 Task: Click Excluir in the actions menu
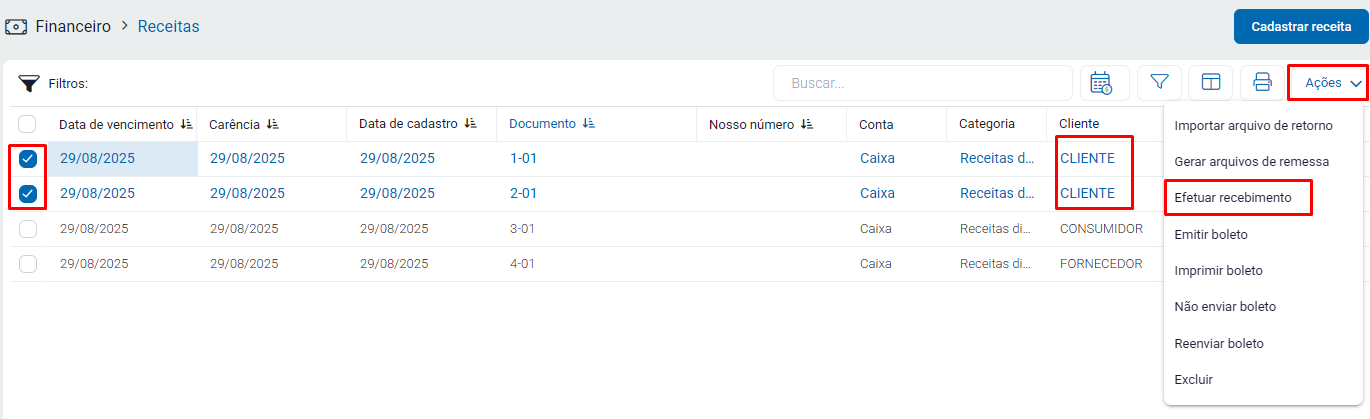click(x=1193, y=380)
